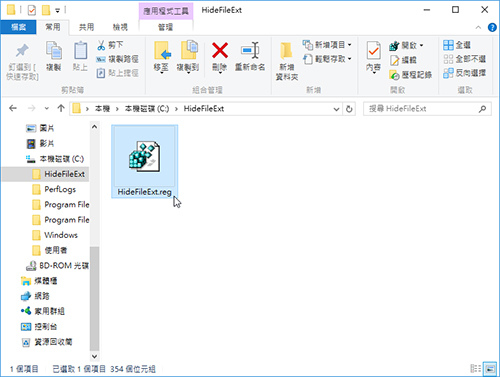
Task: Open File (檔案) tab
Action: [18, 27]
